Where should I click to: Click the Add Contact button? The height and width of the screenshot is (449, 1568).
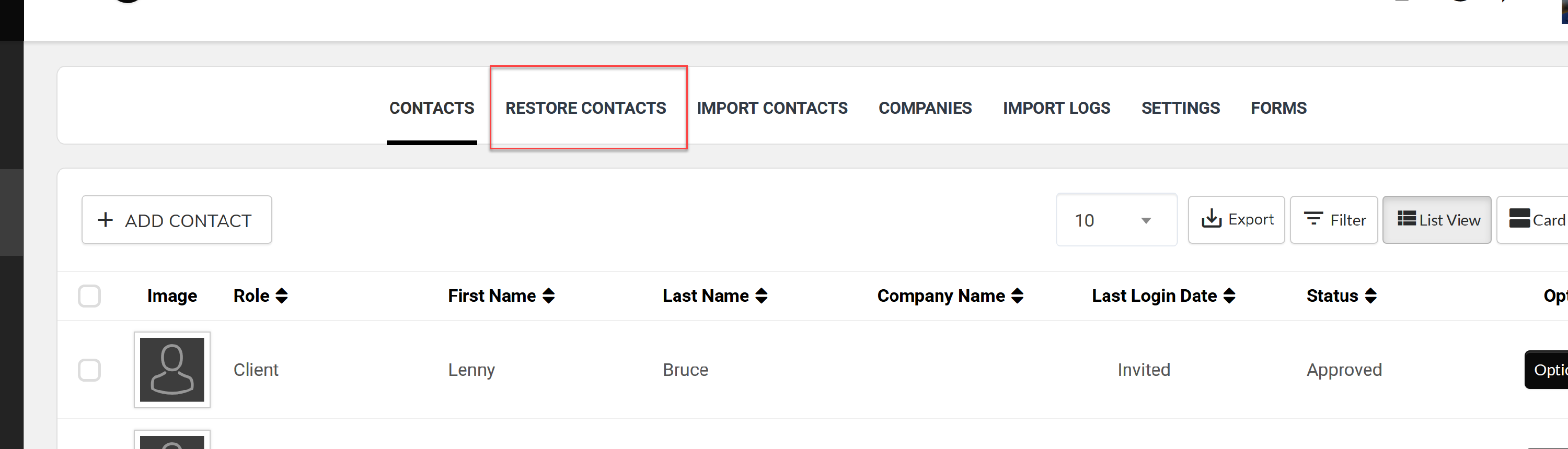(177, 220)
